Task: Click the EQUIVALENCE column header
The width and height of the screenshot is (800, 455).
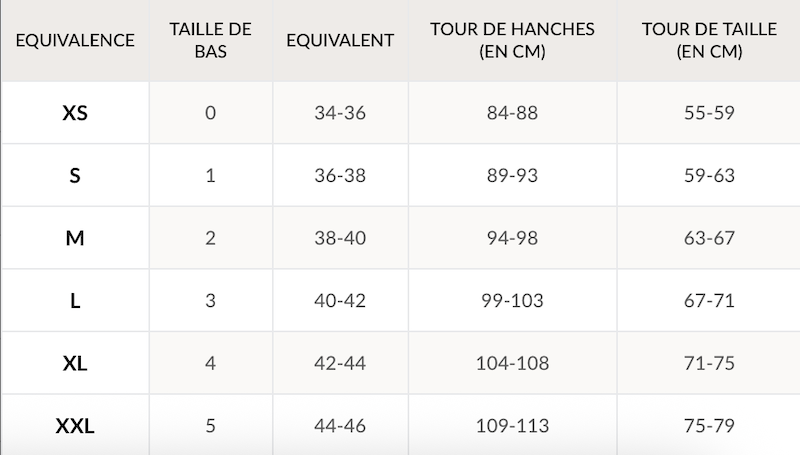Action: tap(75, 41)
